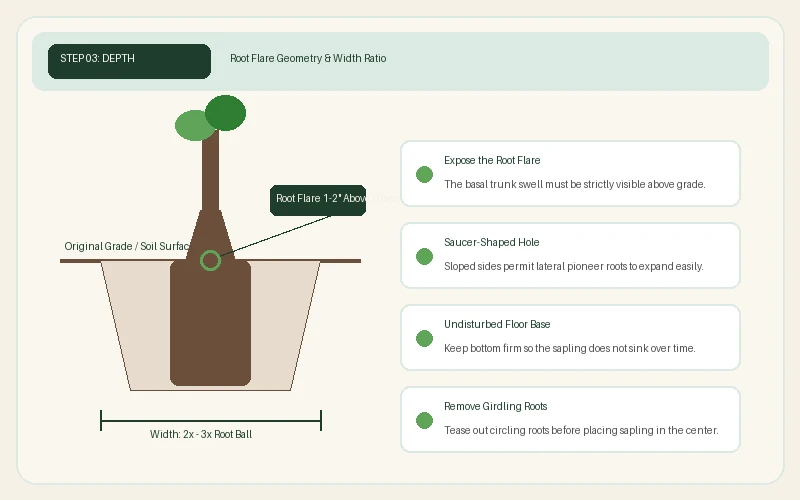The image size is (800, 500).
Task: Click the STEP 03: DEPTH badge
Action: pos(129,61)
